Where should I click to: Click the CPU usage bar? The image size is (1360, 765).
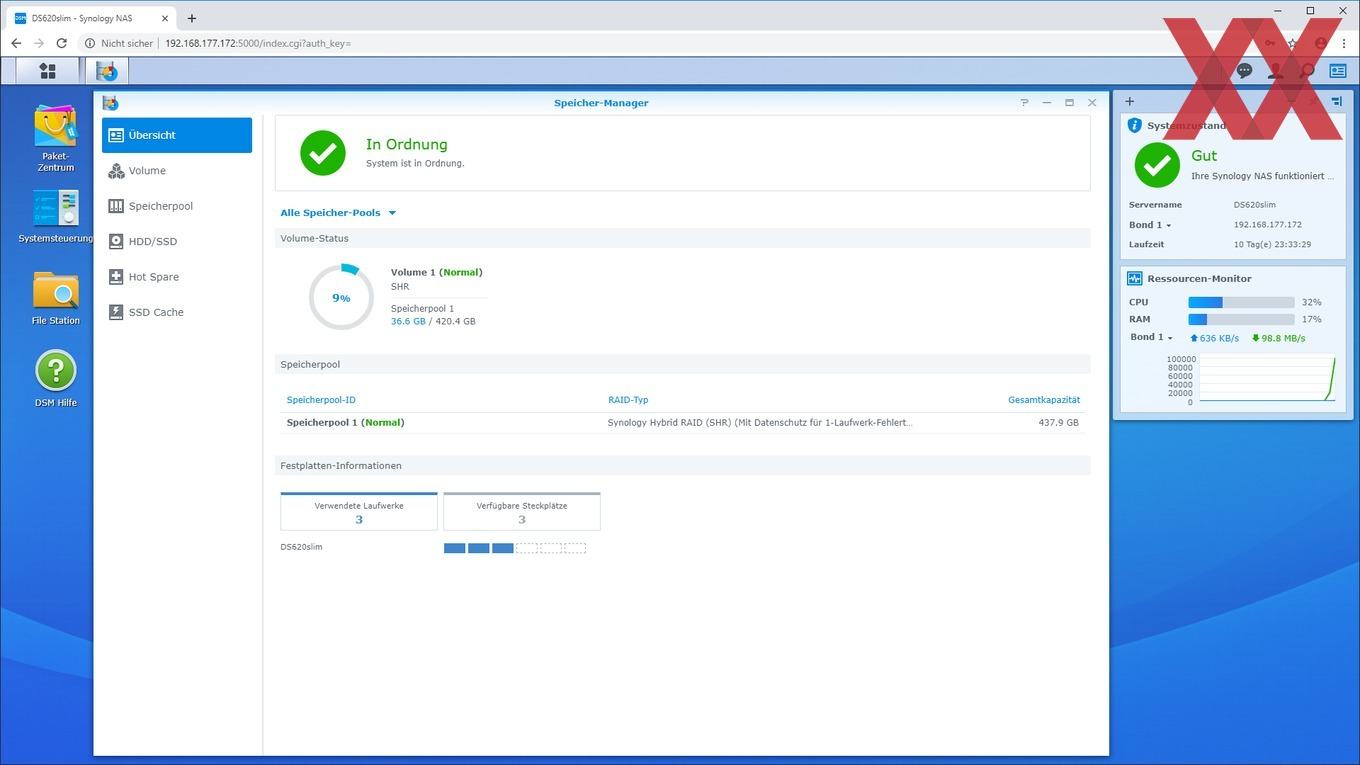click(1241, 302)
